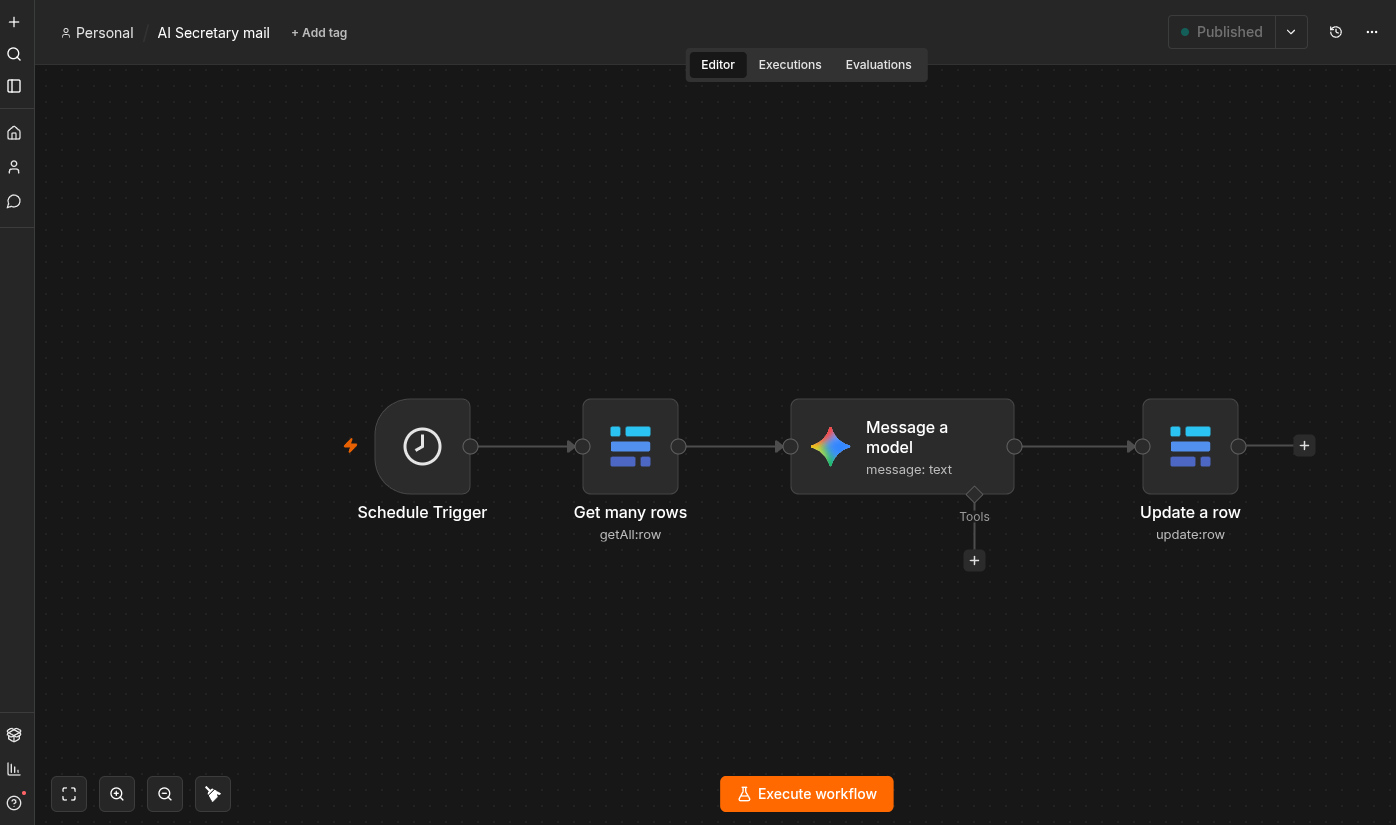Click the orange lightning trigger indicator

click(350, 446)
